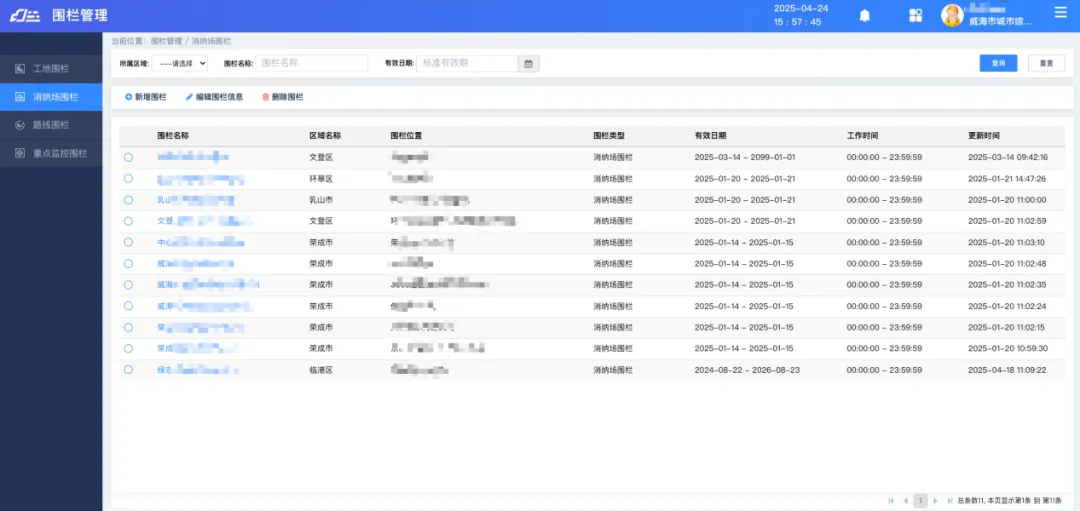Open the hamburger menu at top right
Screen dimensions: 1080x511
click(1060, 13)
